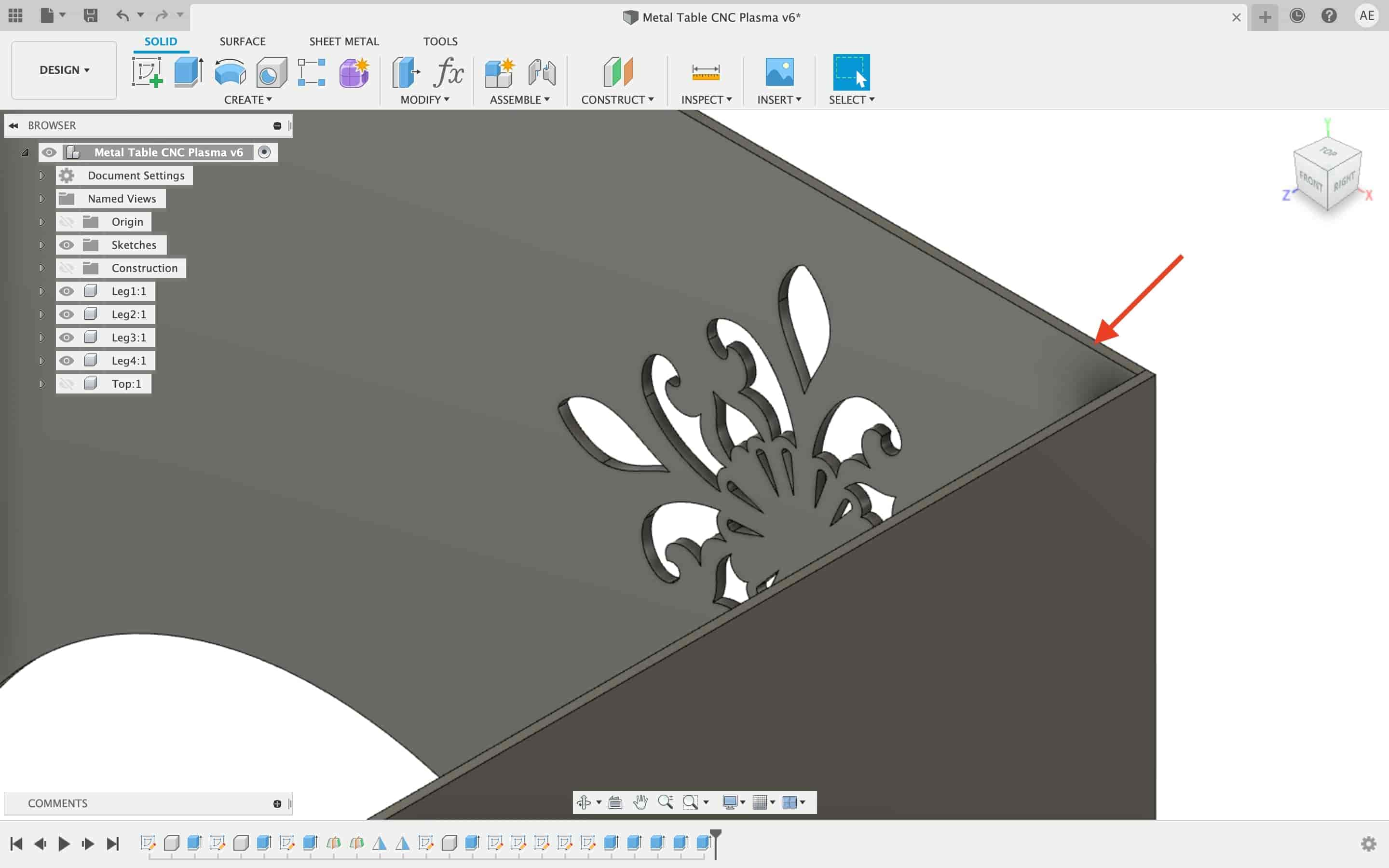Collapse the Metal Table root node
The width and height of the screenshot is (1389, 868).
coord(25,152)
